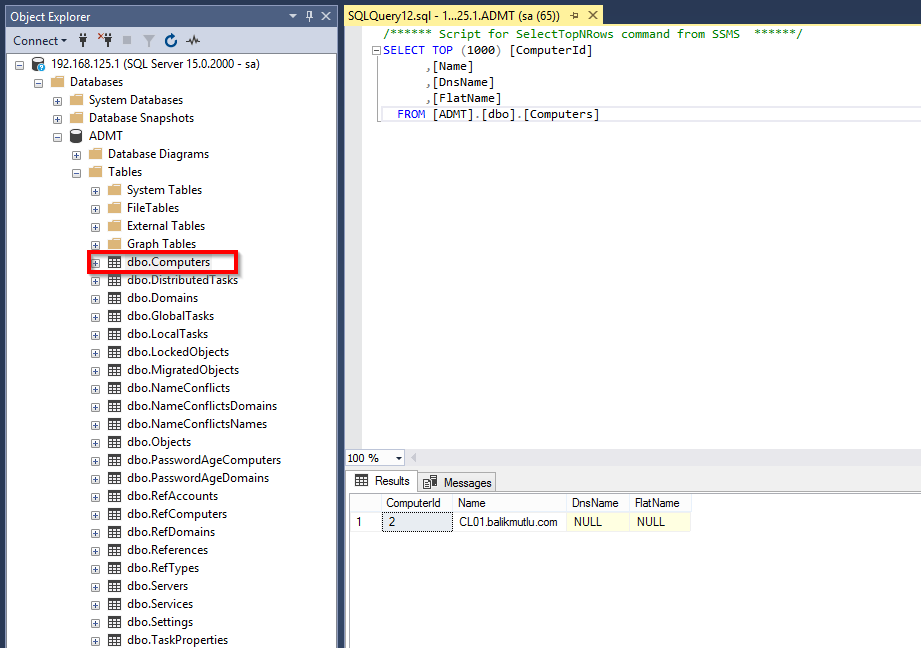Switch to the Messages tab
Viewport: 921px width, 648px height.
click(457, 482)
